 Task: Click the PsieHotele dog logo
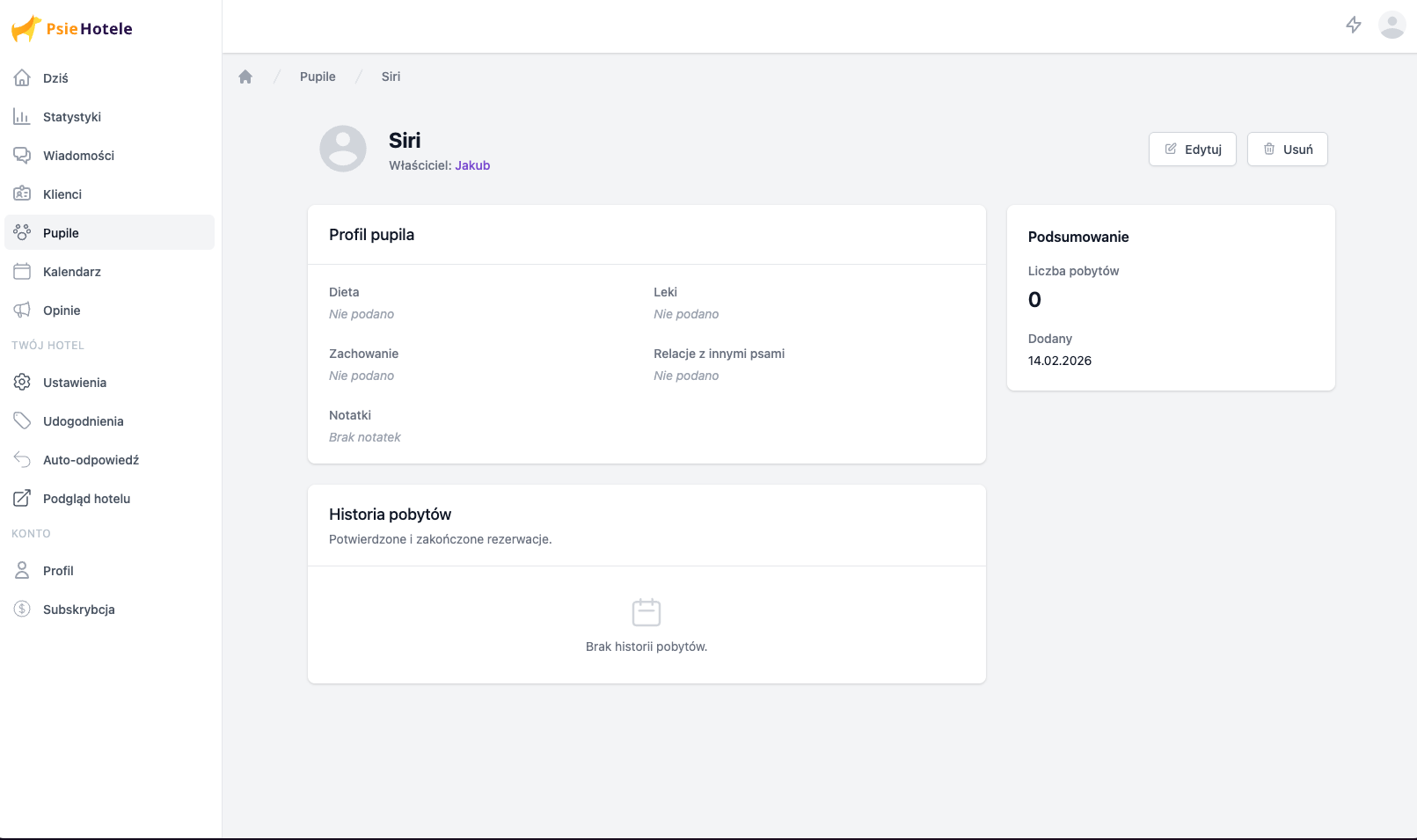pos(26,28)
